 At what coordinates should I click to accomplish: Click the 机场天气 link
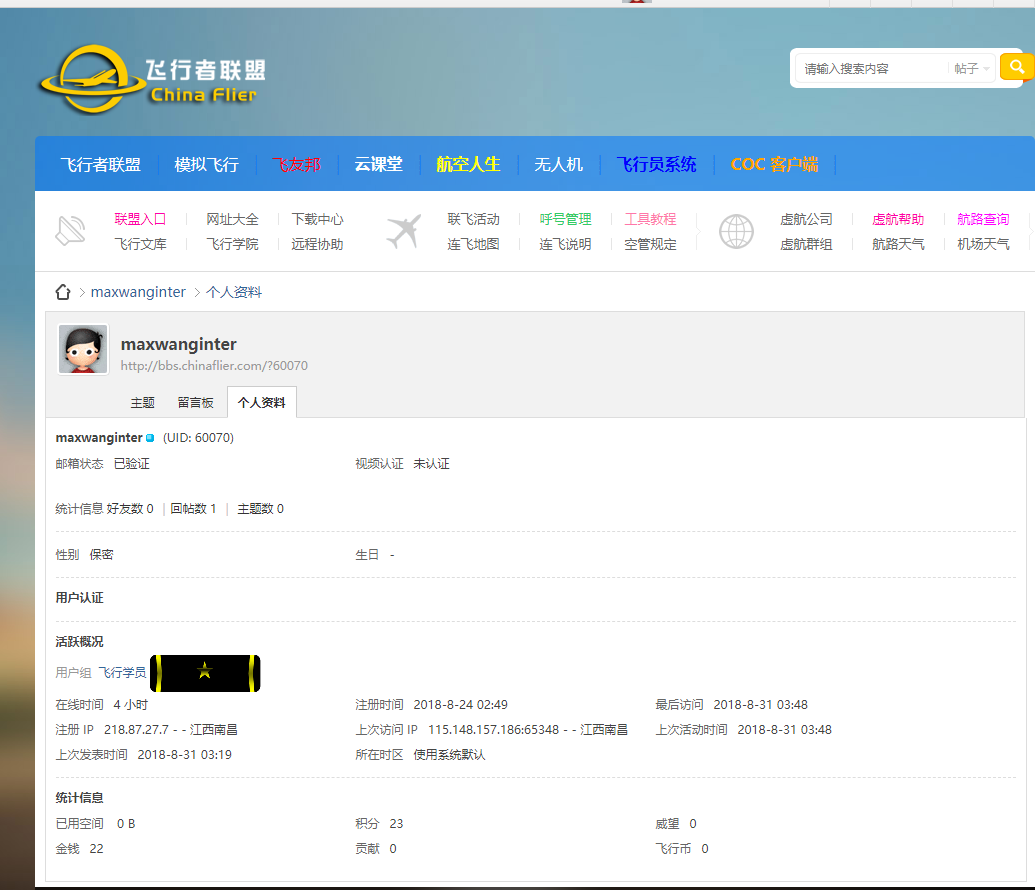(984, 244)
